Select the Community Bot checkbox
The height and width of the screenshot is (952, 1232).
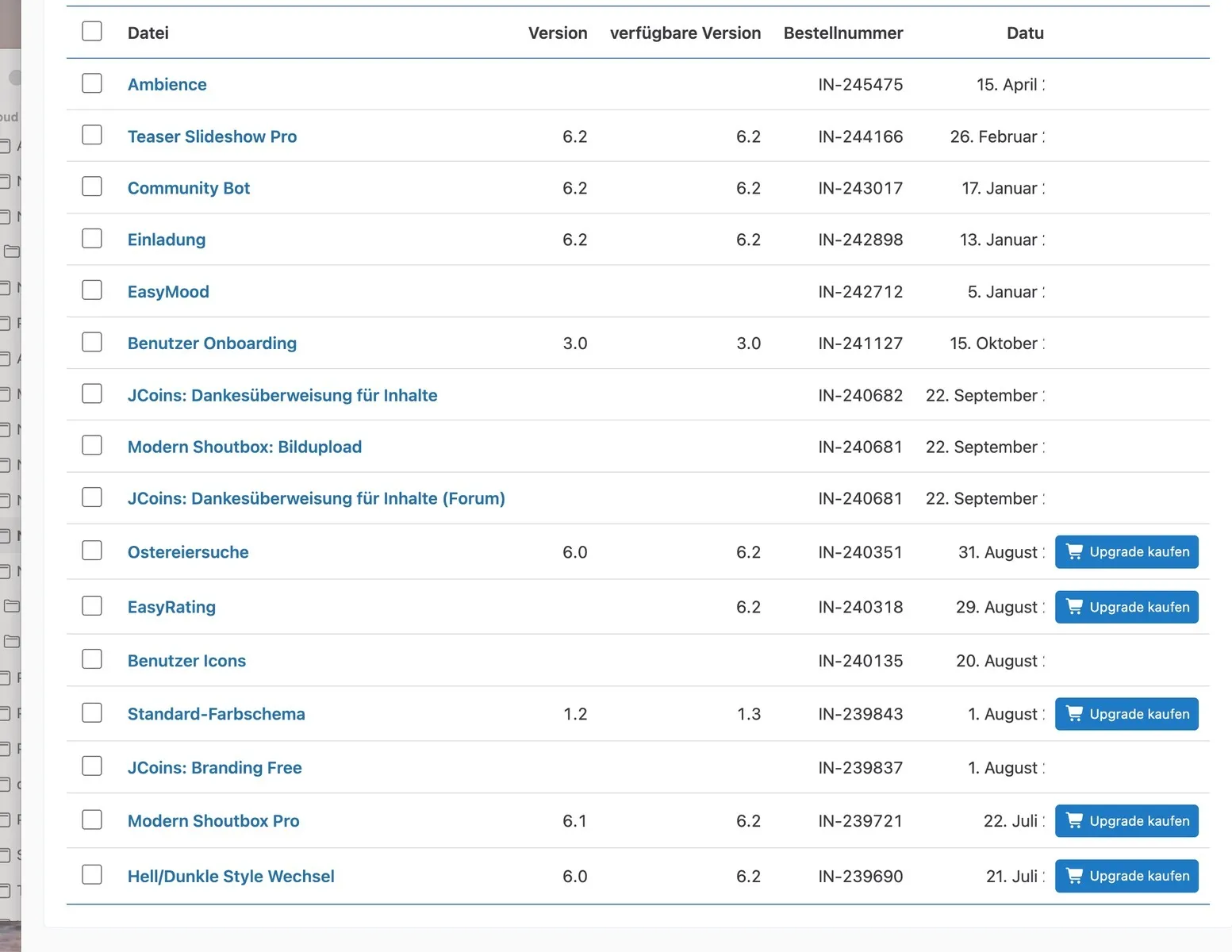92,186
